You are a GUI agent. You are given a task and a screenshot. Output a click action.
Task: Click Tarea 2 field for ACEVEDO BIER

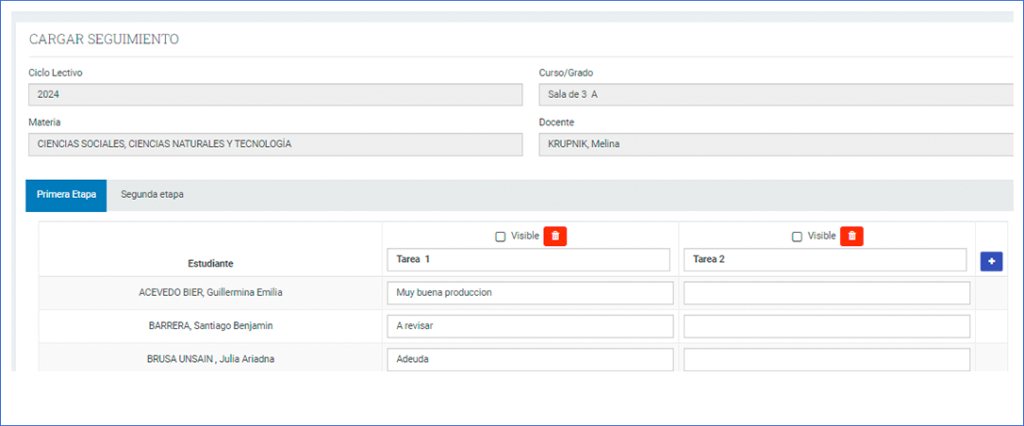point(826,293)
